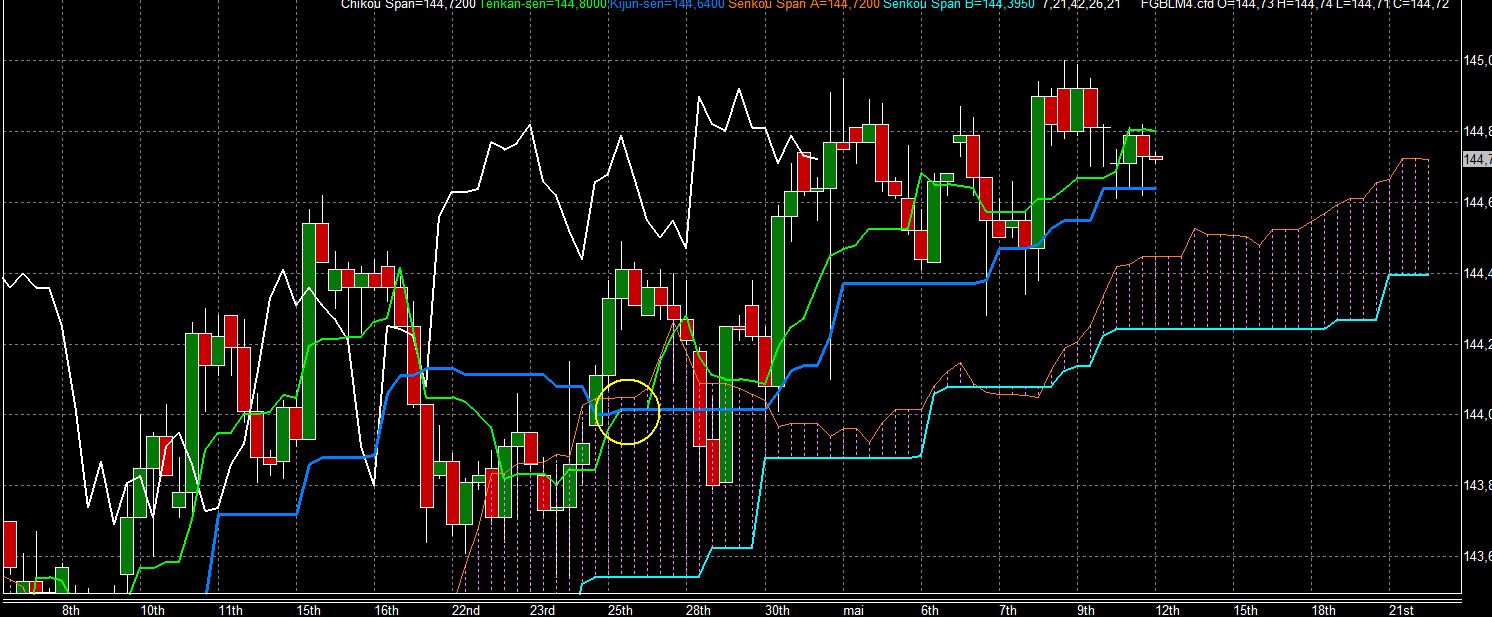
Task: Click the 18th date label on time axis
Action: (1324, 609)
